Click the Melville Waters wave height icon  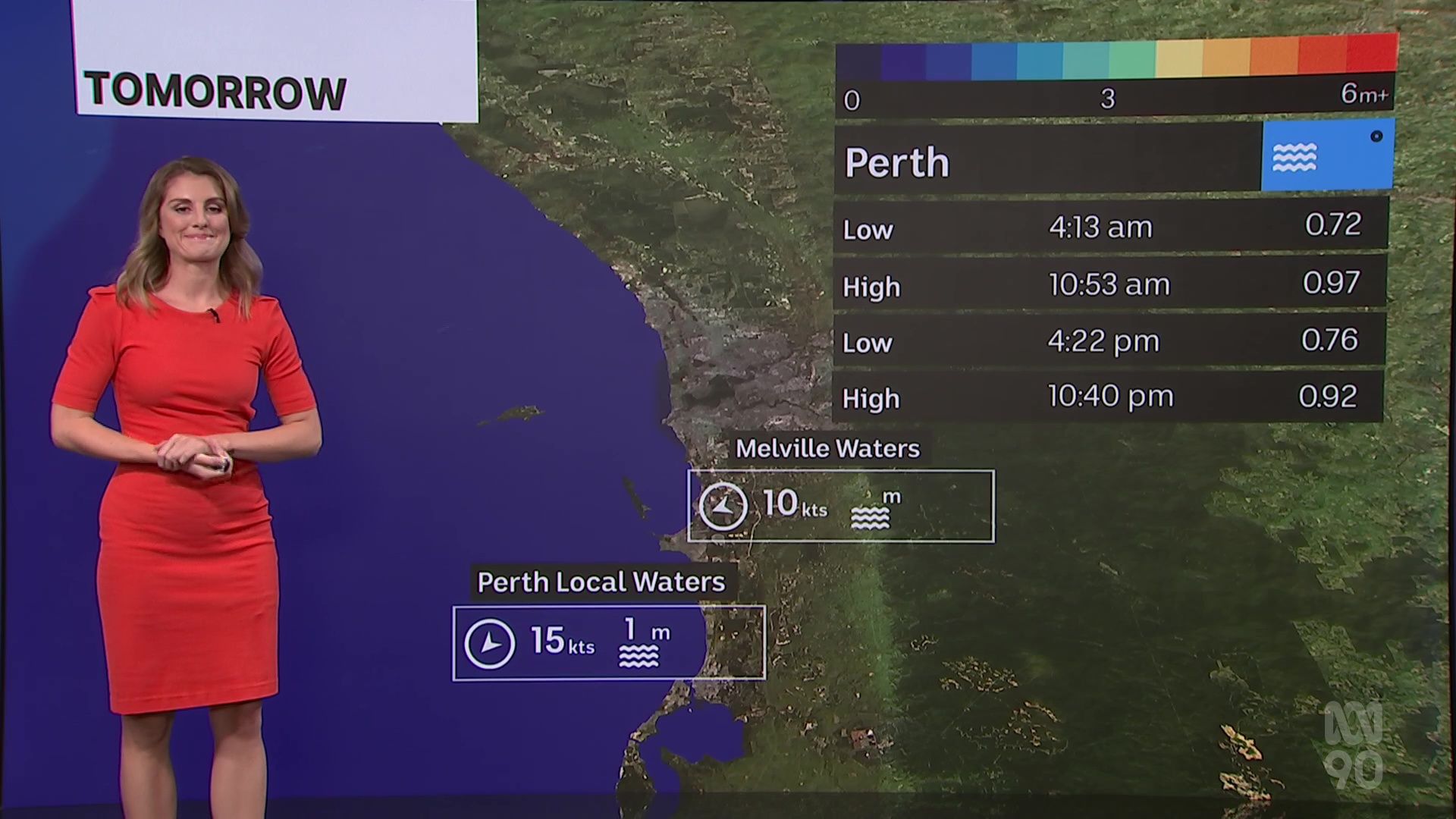870,516
